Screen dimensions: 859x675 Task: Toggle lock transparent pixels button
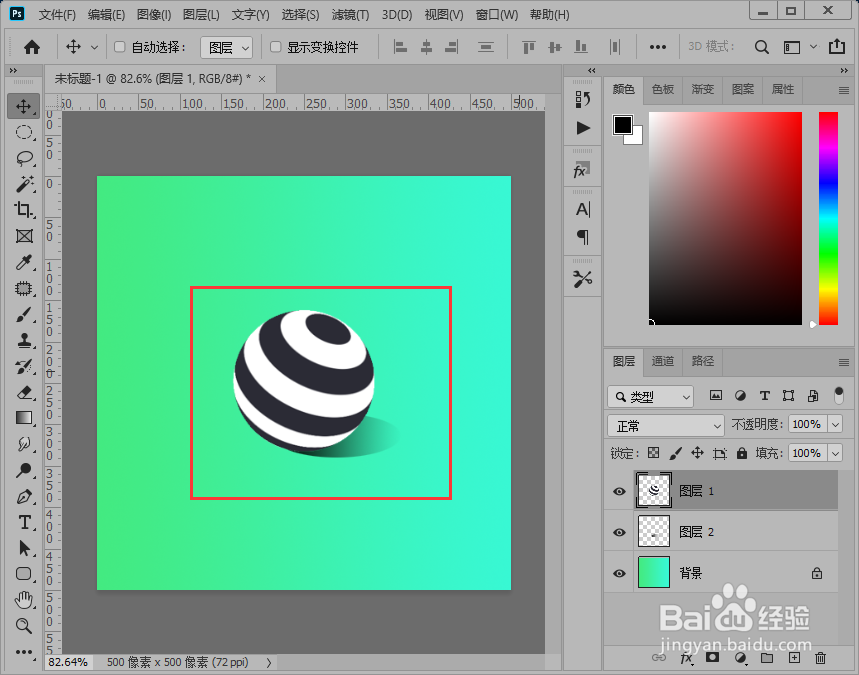pos(653,453)
